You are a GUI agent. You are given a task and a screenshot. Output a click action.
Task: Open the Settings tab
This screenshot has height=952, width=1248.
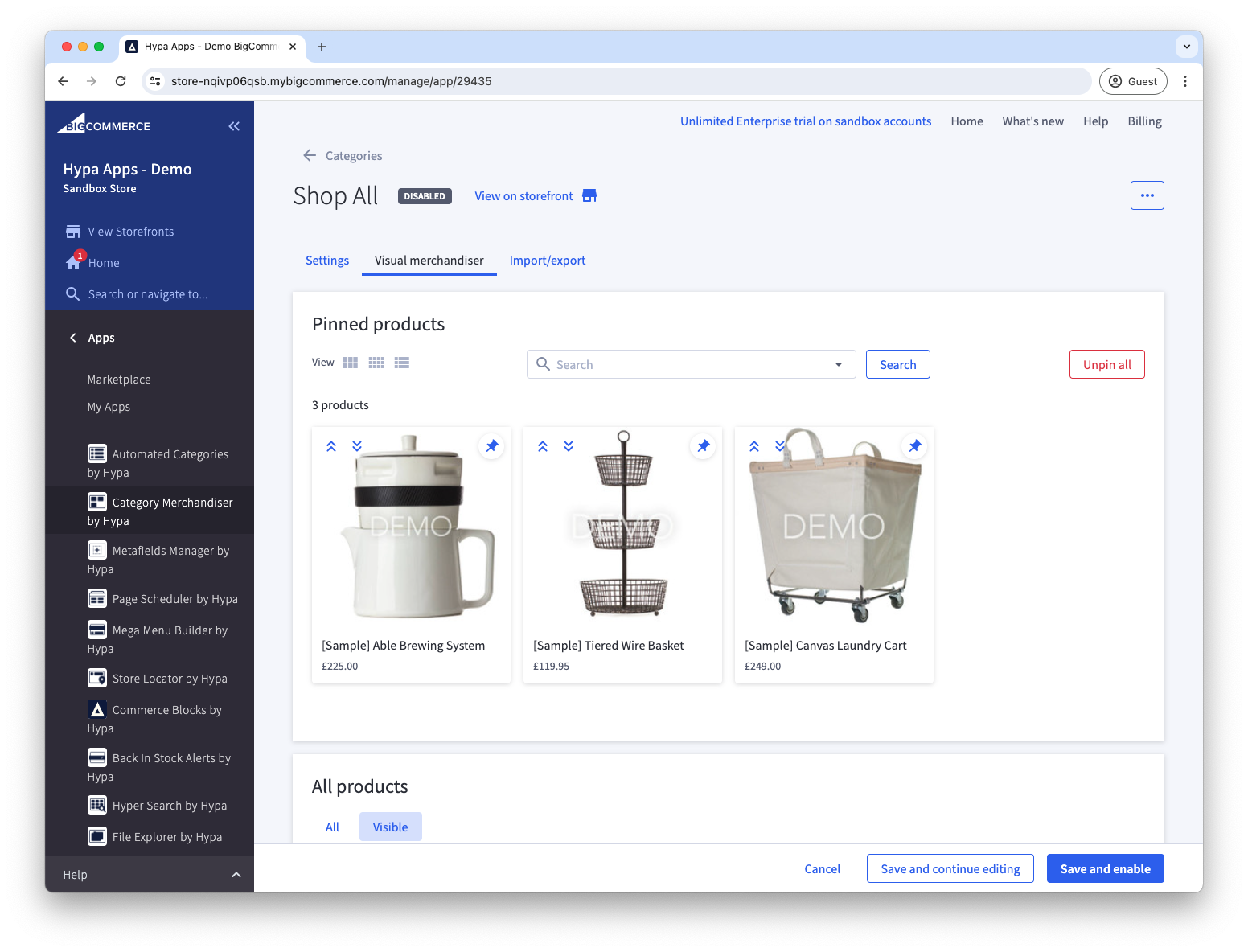(327, 261)
